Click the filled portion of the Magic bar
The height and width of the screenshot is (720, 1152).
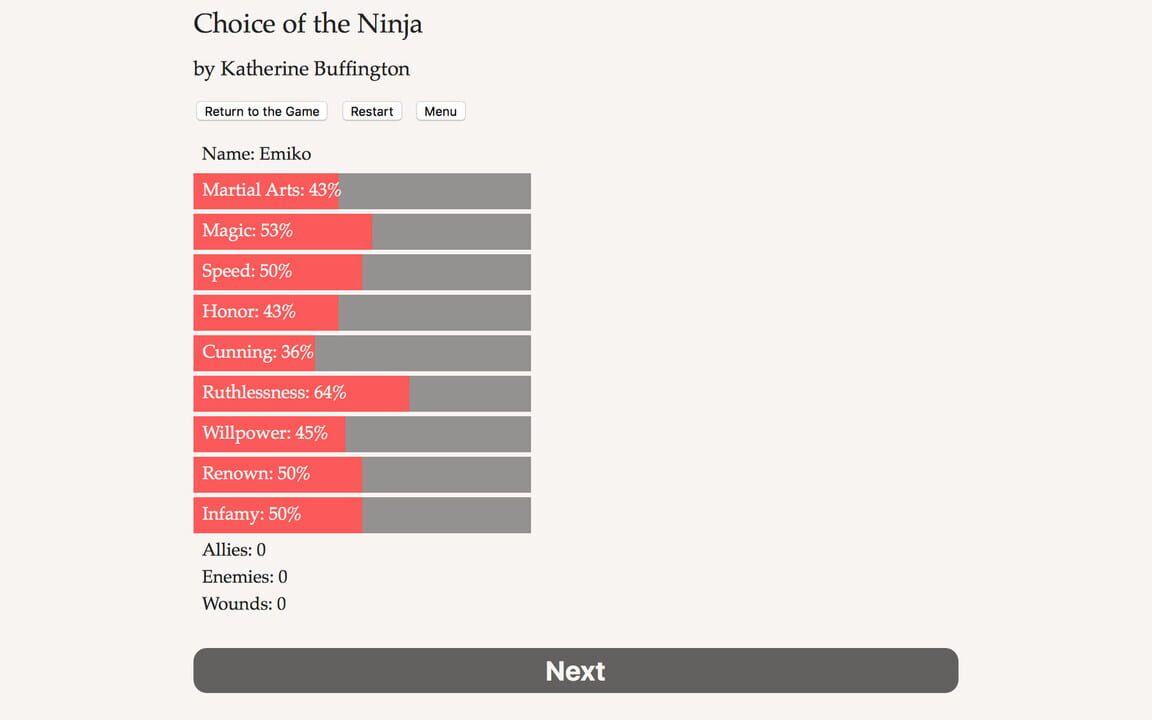click(x=280, y=231)
